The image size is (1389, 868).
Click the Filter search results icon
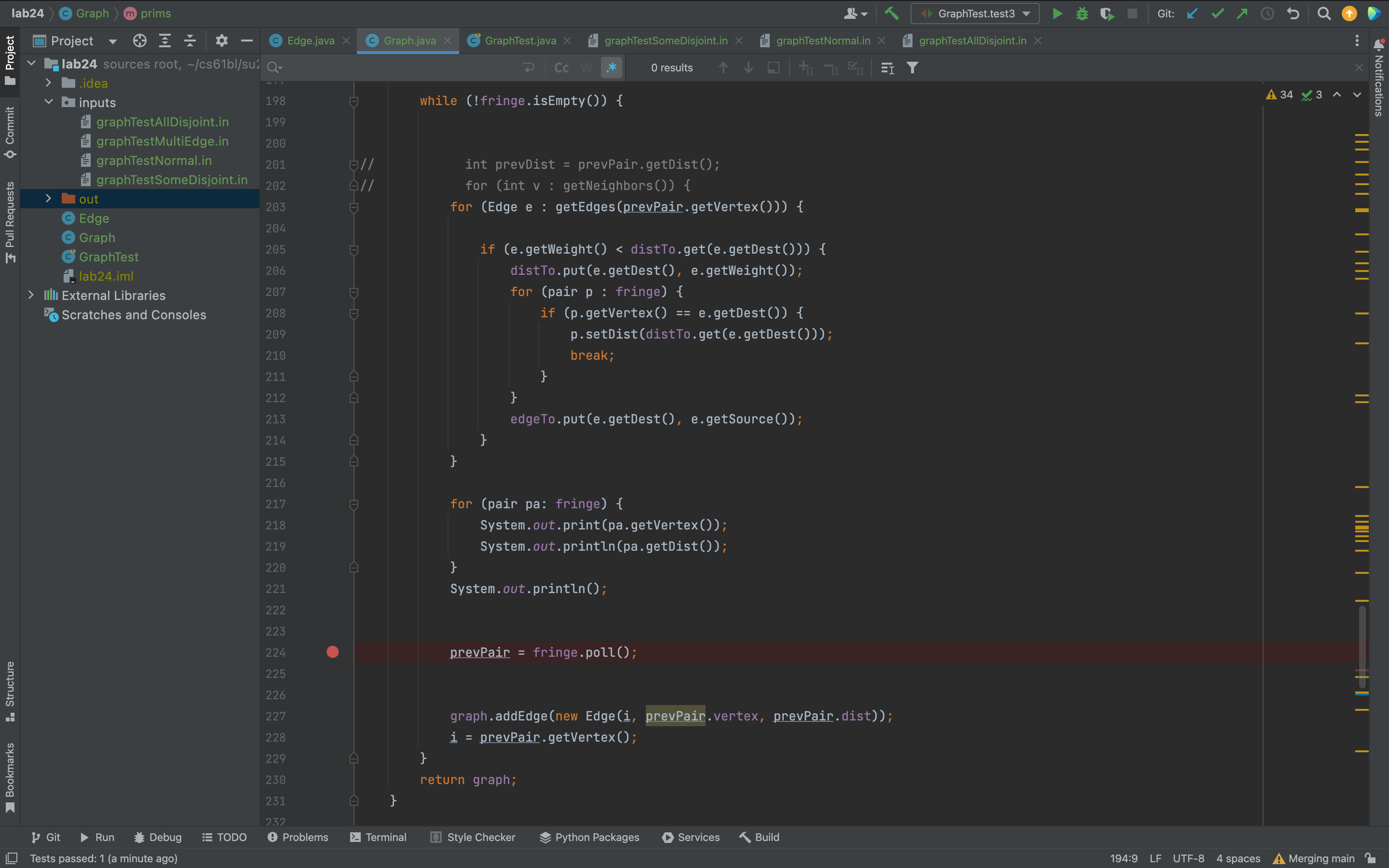pos(912,68)
